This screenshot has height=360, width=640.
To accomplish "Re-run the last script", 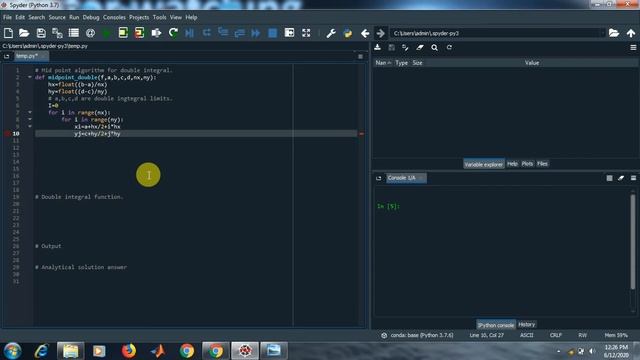I will pos(173,33).
